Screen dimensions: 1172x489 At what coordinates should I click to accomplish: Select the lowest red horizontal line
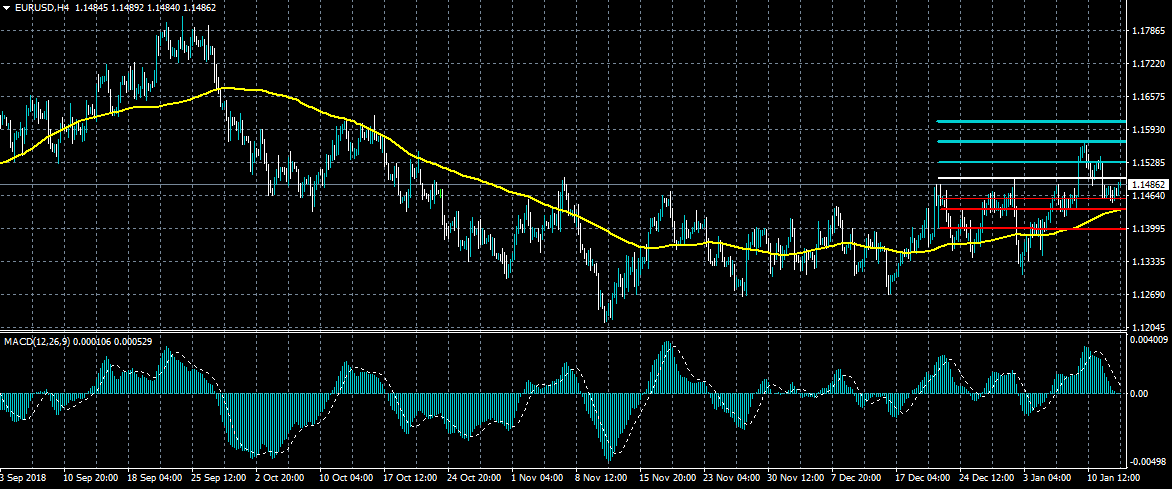pyautogui.click(x=1030, y=229)
